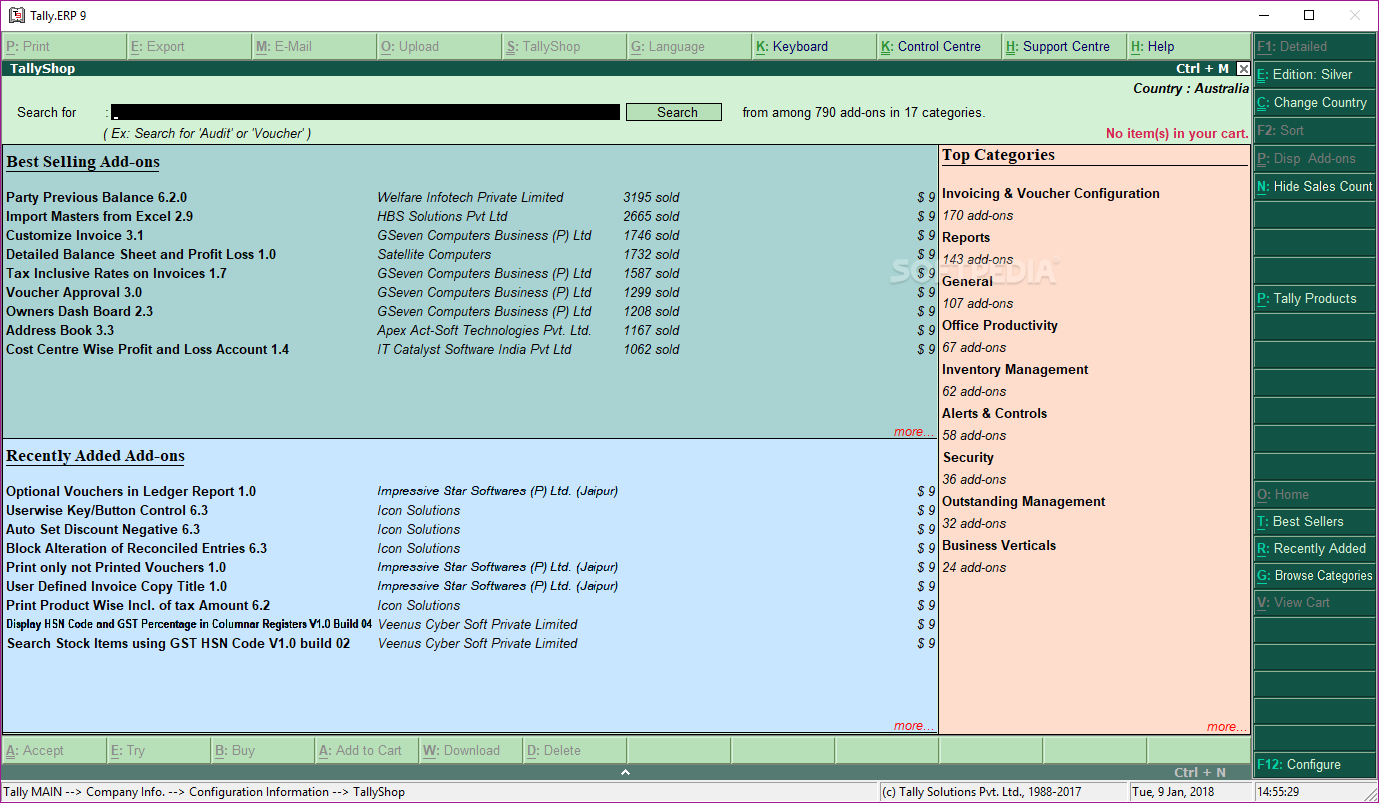The width and height of the screenshot is (1379, 803).
Task: Select Print only not Printed Vouchers 1.0
Action: (116, 567)
